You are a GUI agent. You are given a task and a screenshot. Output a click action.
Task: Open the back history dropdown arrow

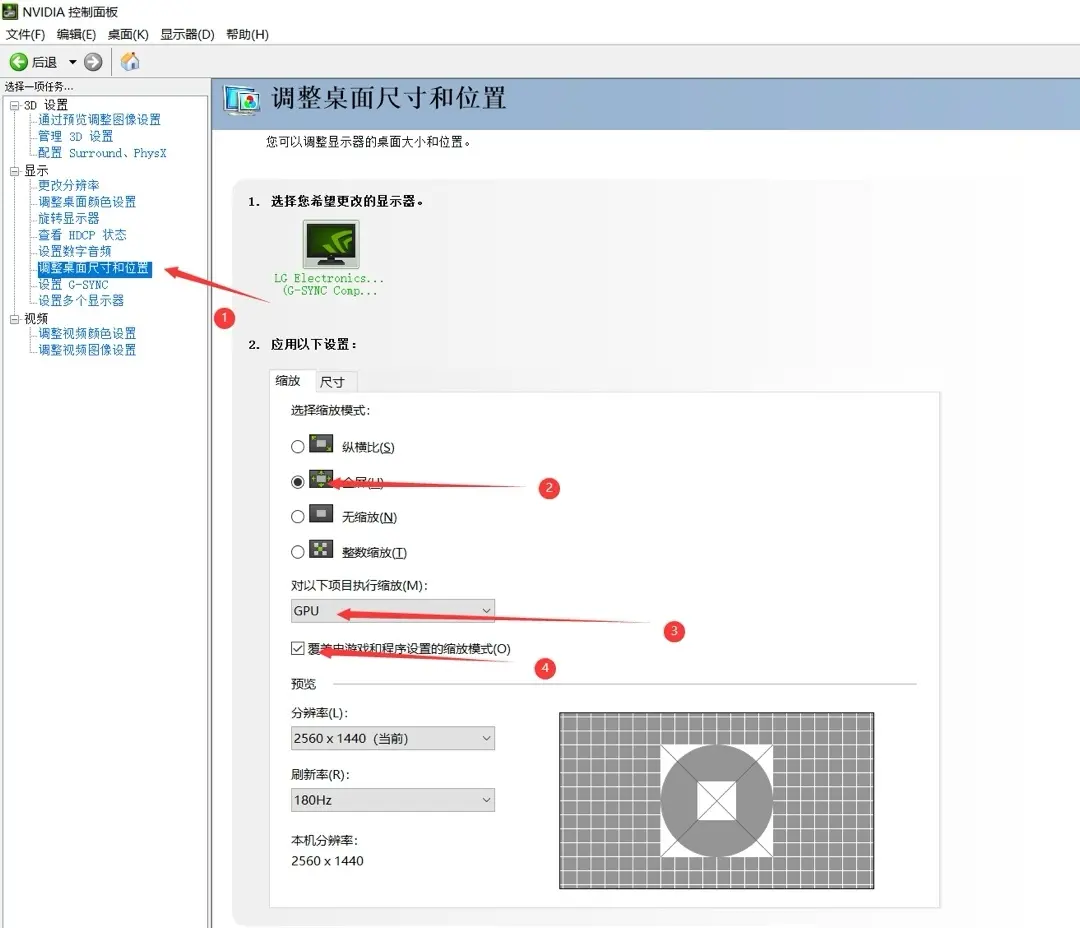72,62
